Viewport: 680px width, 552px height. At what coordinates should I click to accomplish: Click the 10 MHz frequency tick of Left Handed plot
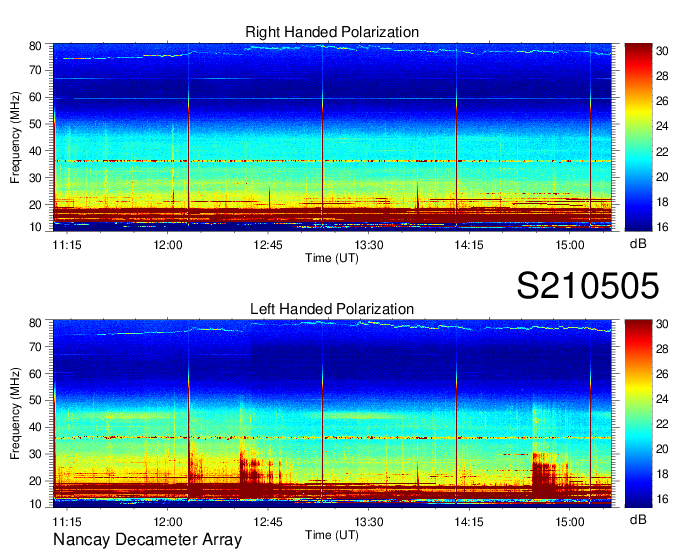[x=36, y=503]
